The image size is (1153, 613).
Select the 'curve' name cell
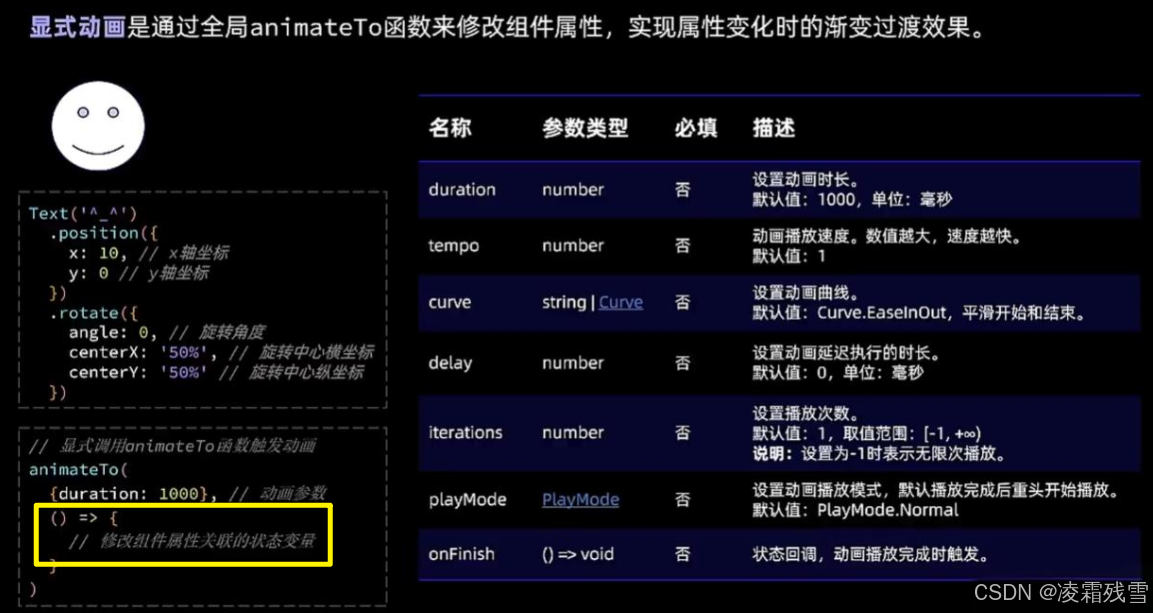click(x=449, y=303)
